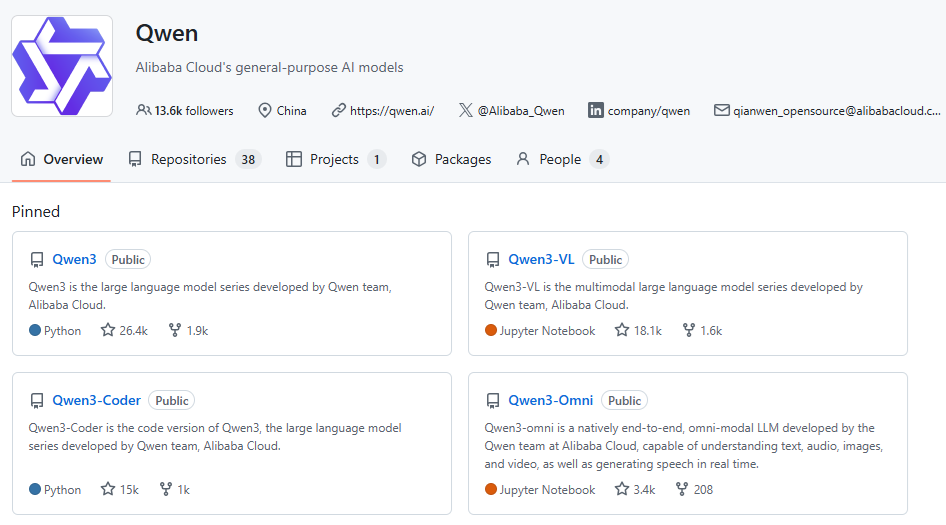Open the https://qwen.ai/ website link
This screenshot has height=525, width=946.
click(392, 110)
